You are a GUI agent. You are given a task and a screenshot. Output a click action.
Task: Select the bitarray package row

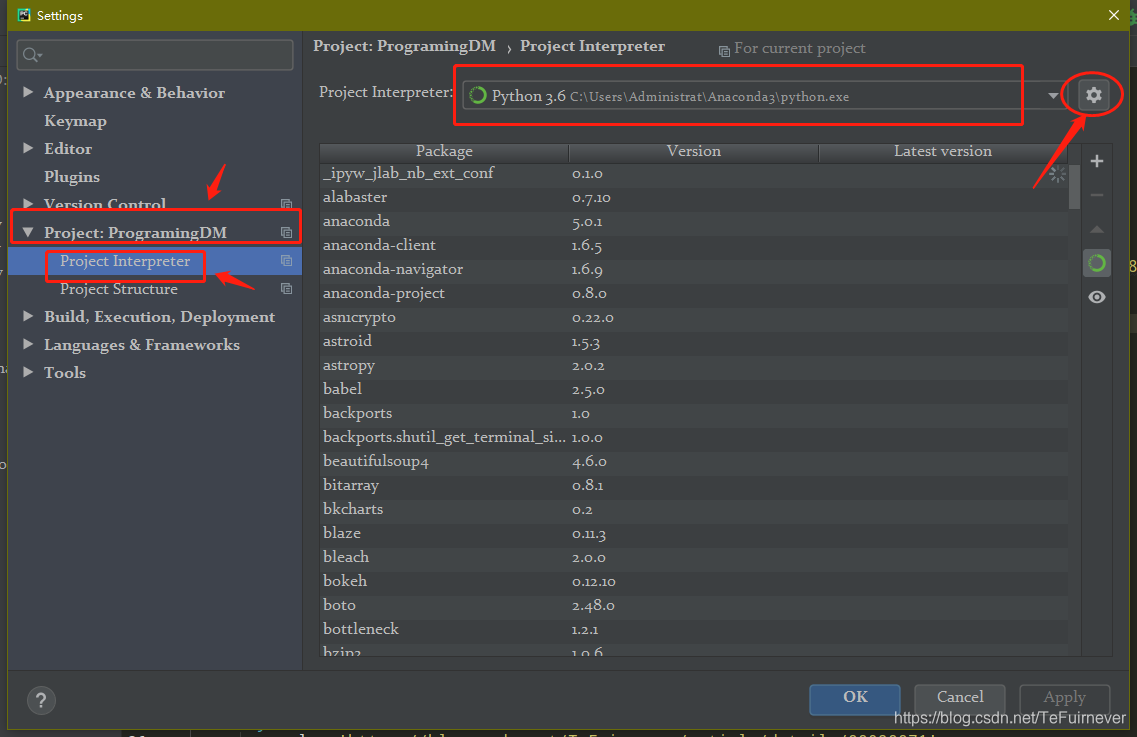(x=693, y=485)
